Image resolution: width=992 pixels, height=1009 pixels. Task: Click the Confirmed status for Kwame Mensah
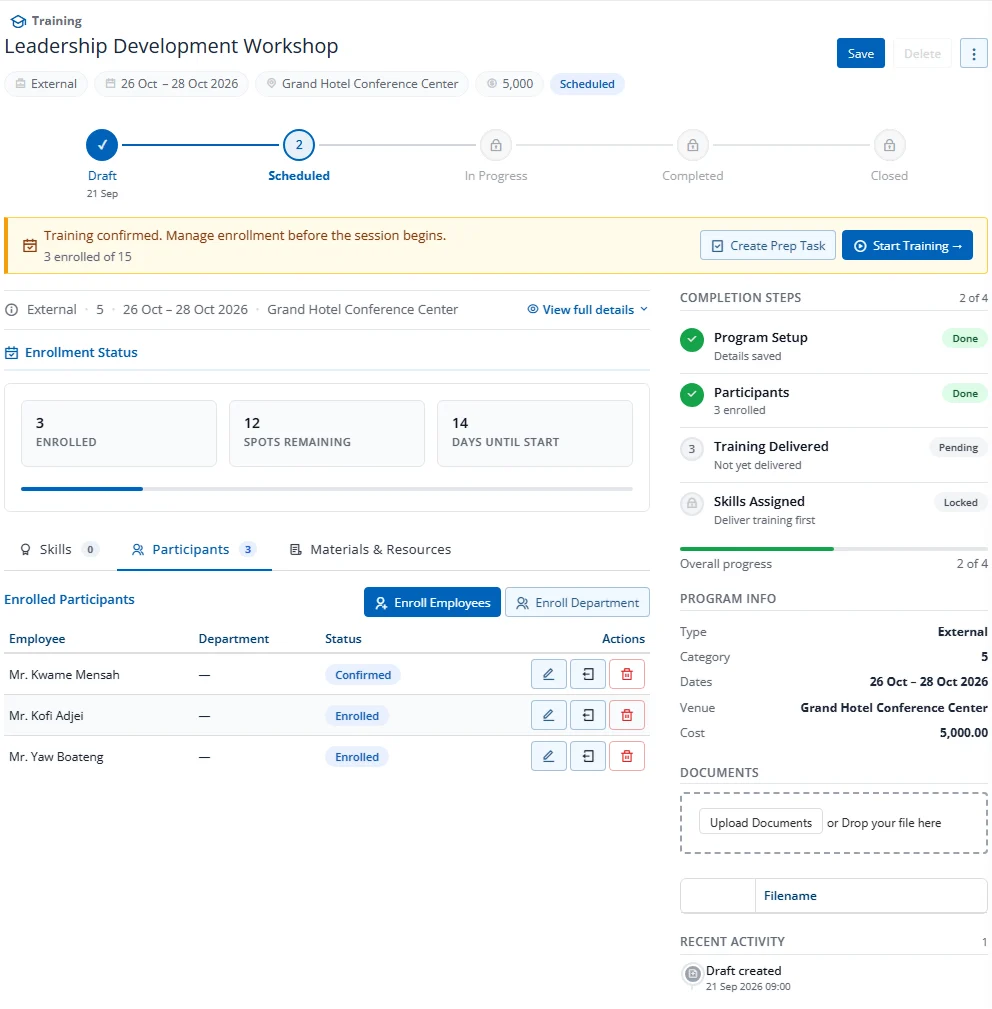tap(363, 675)
